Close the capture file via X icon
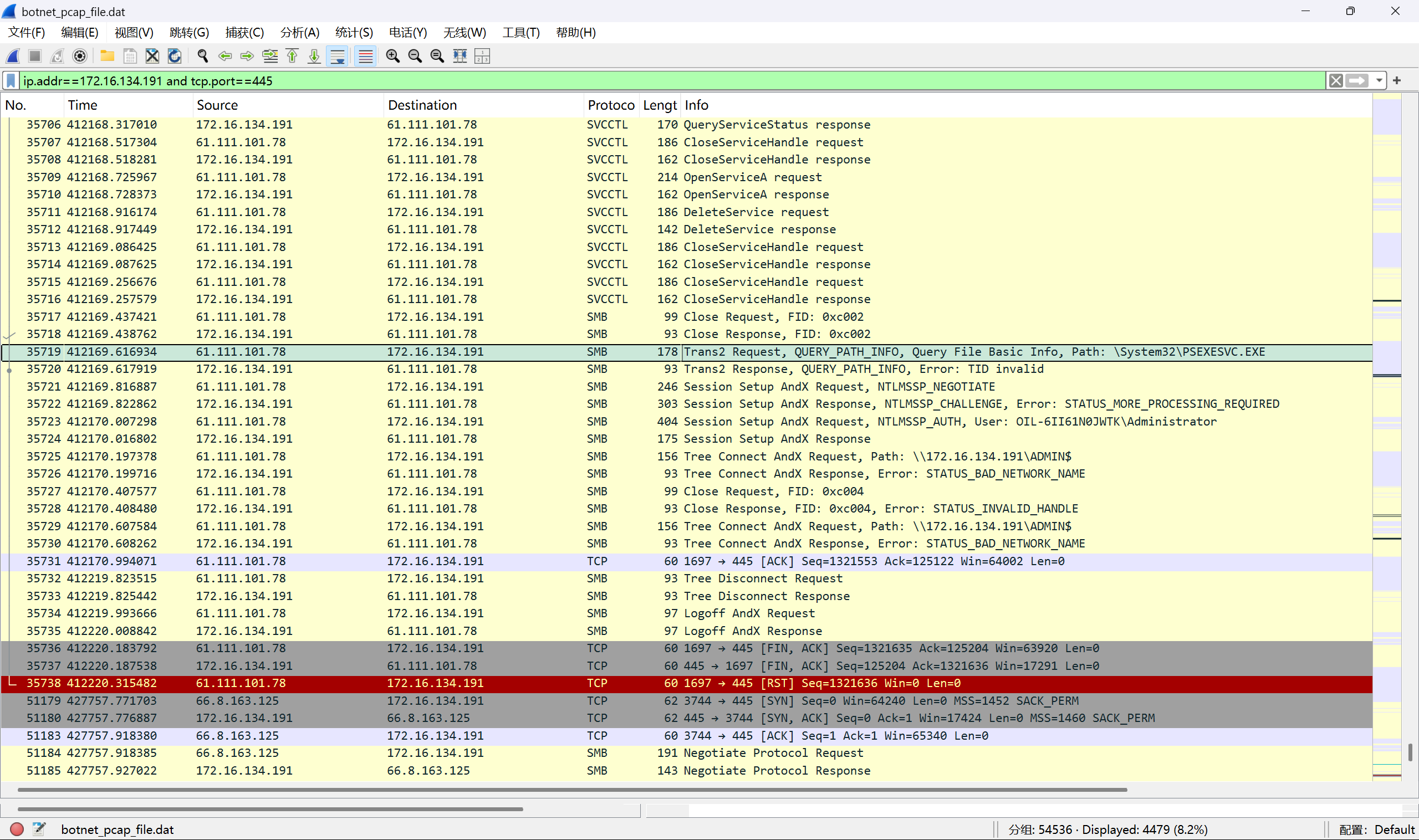1419x840 pixels. [152, 56]
